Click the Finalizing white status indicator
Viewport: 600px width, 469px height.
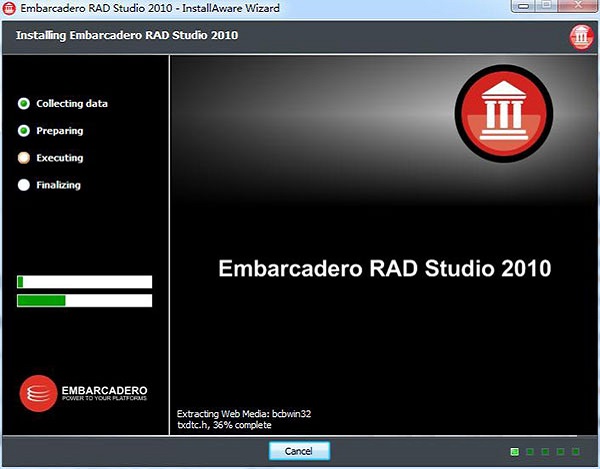(x=24, y=185)
